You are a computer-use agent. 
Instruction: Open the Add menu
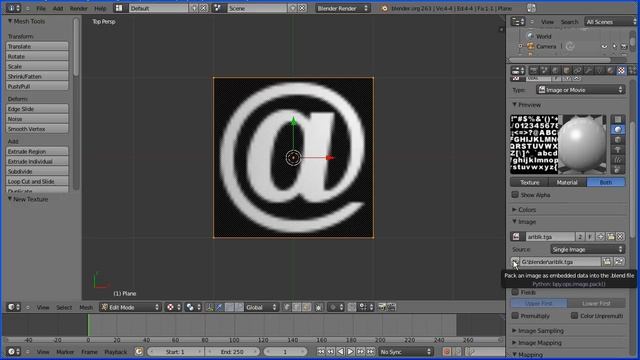58,8
